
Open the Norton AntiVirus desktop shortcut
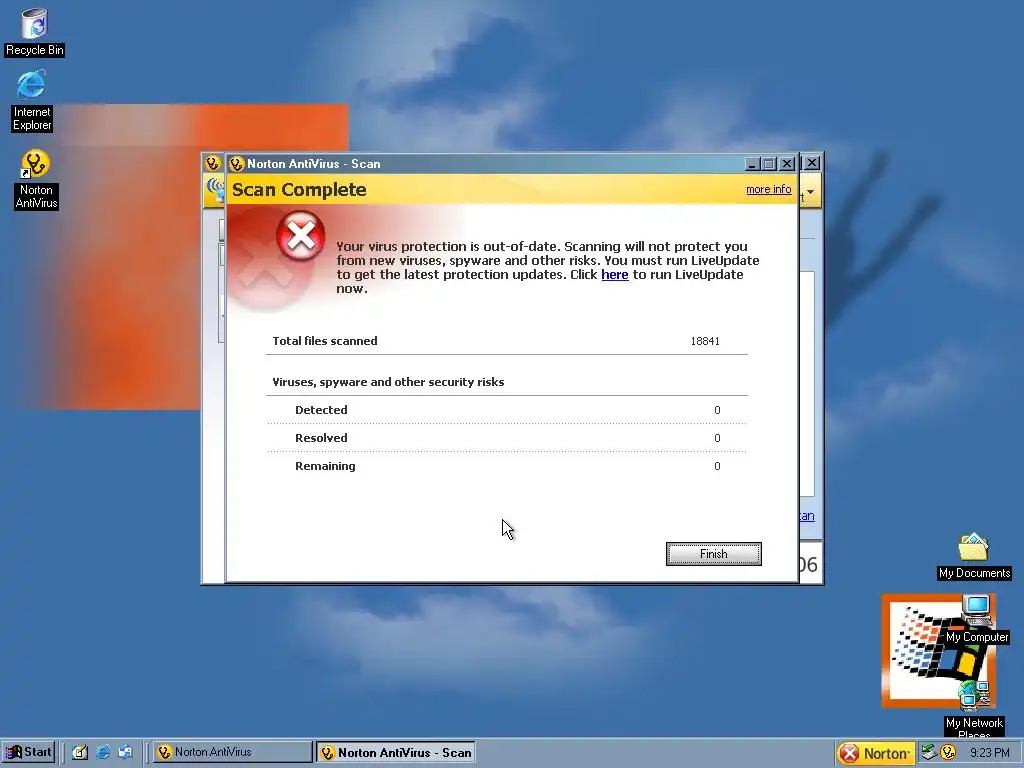(36, 179)
